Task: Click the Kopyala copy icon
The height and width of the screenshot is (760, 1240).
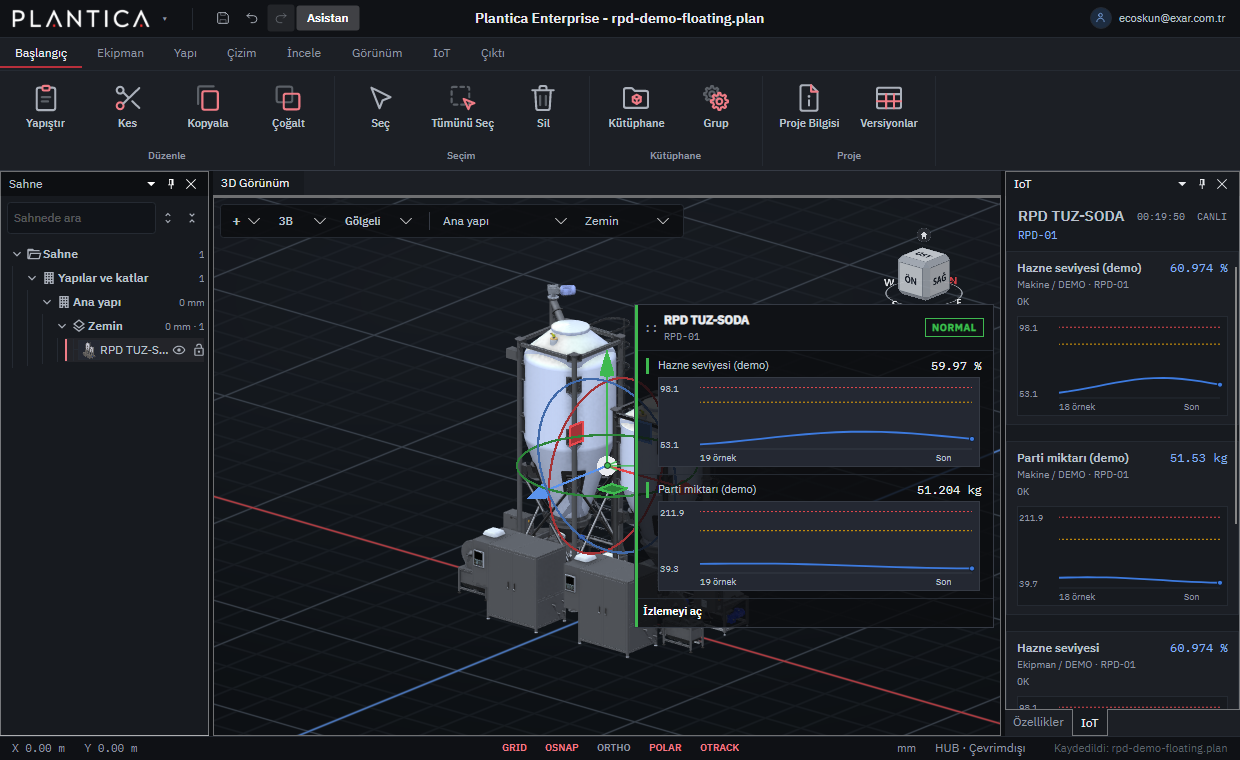Action: point(208,98)
